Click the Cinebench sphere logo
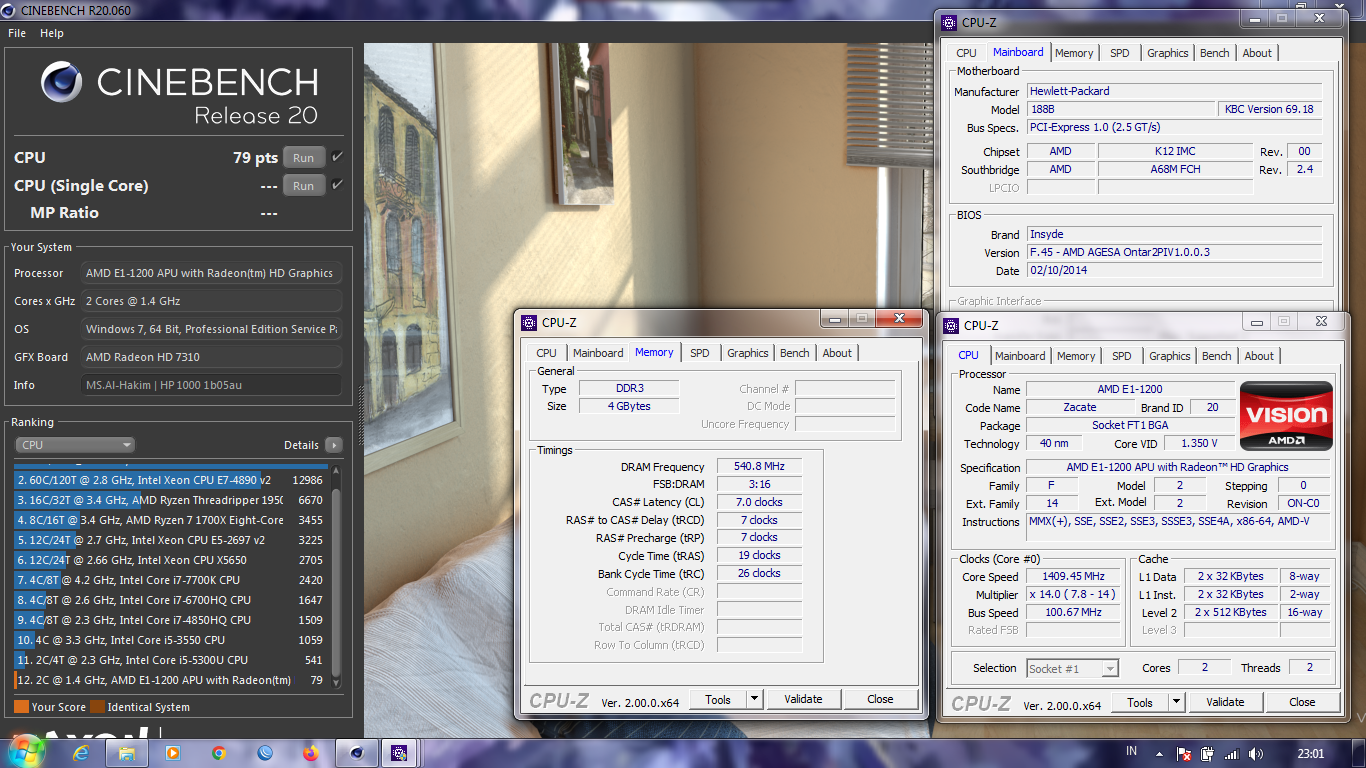The width and height of the screenshot is (1366, 768). 61,82
